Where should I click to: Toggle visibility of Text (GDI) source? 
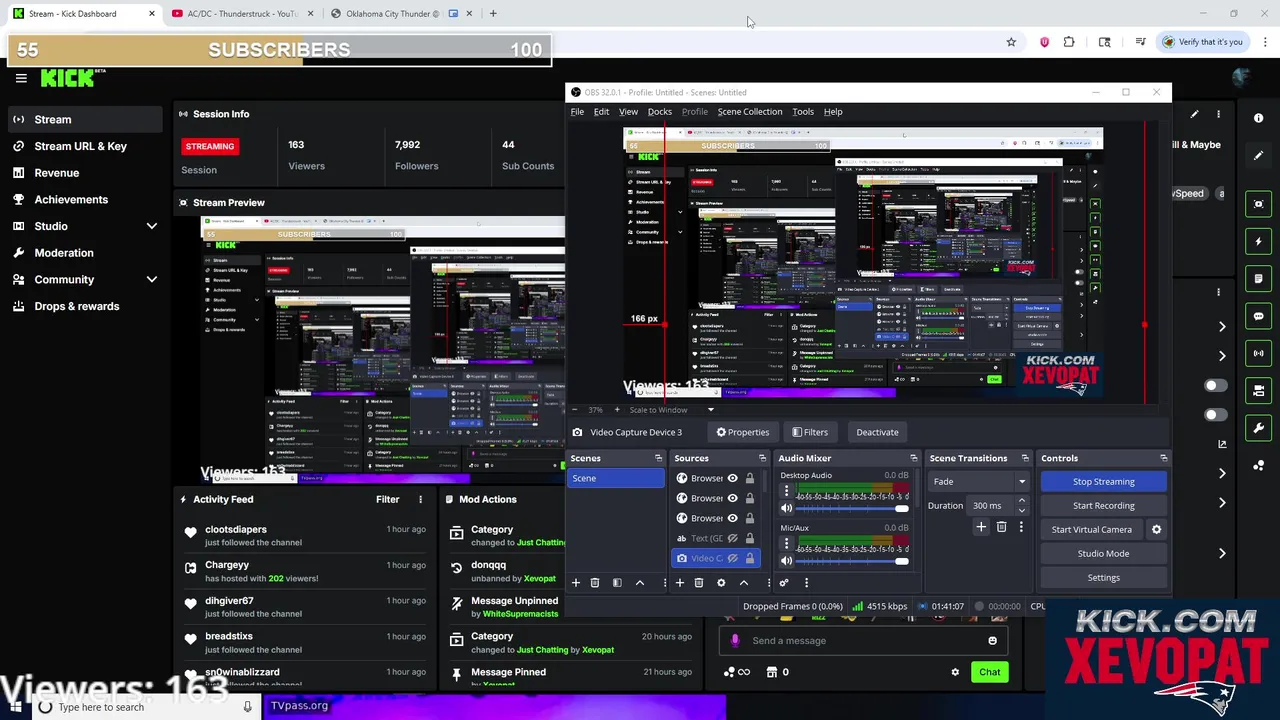pyautogui.click(x=732, y=538)
